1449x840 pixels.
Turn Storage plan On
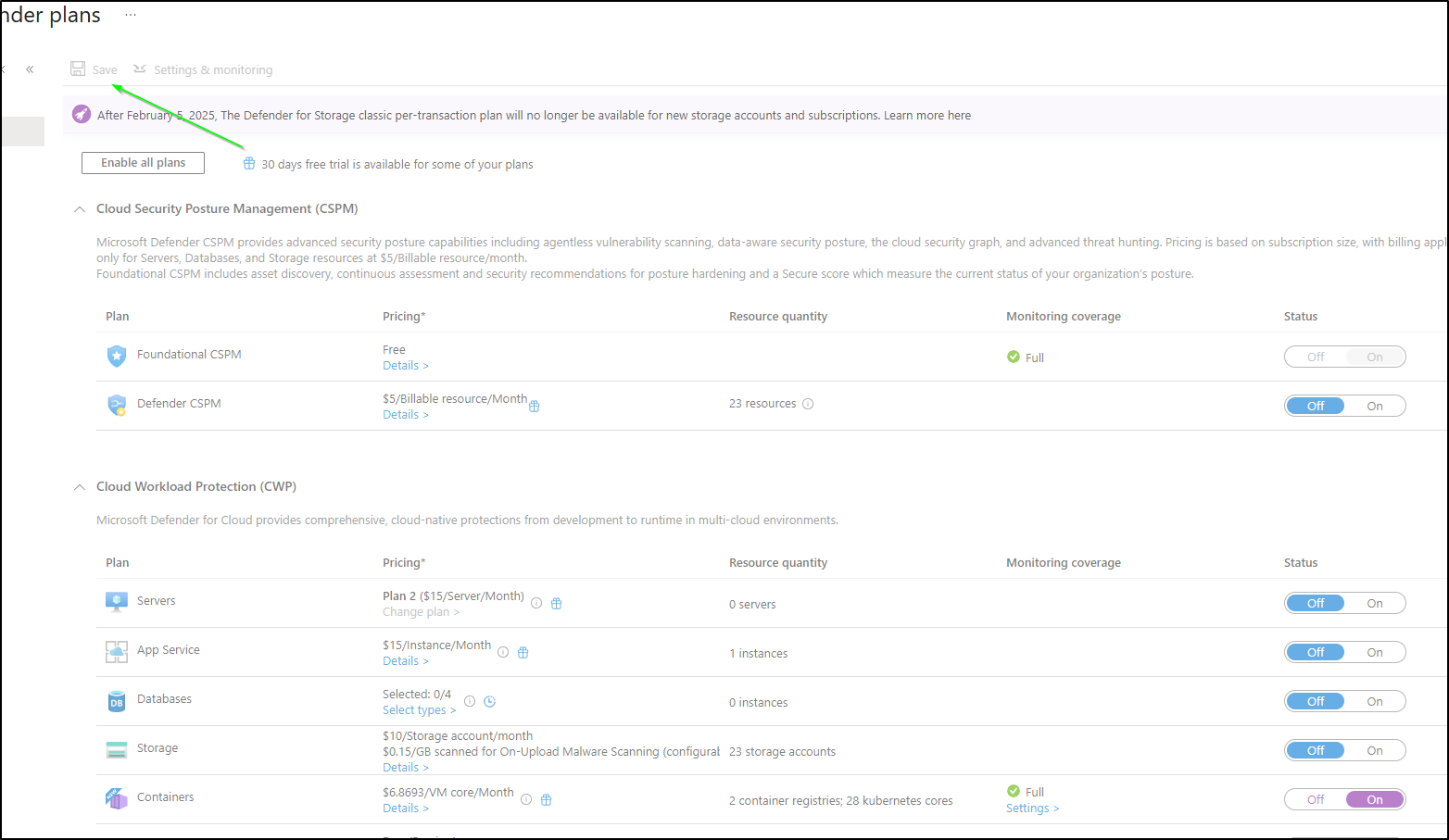[x=1375, y=750]
